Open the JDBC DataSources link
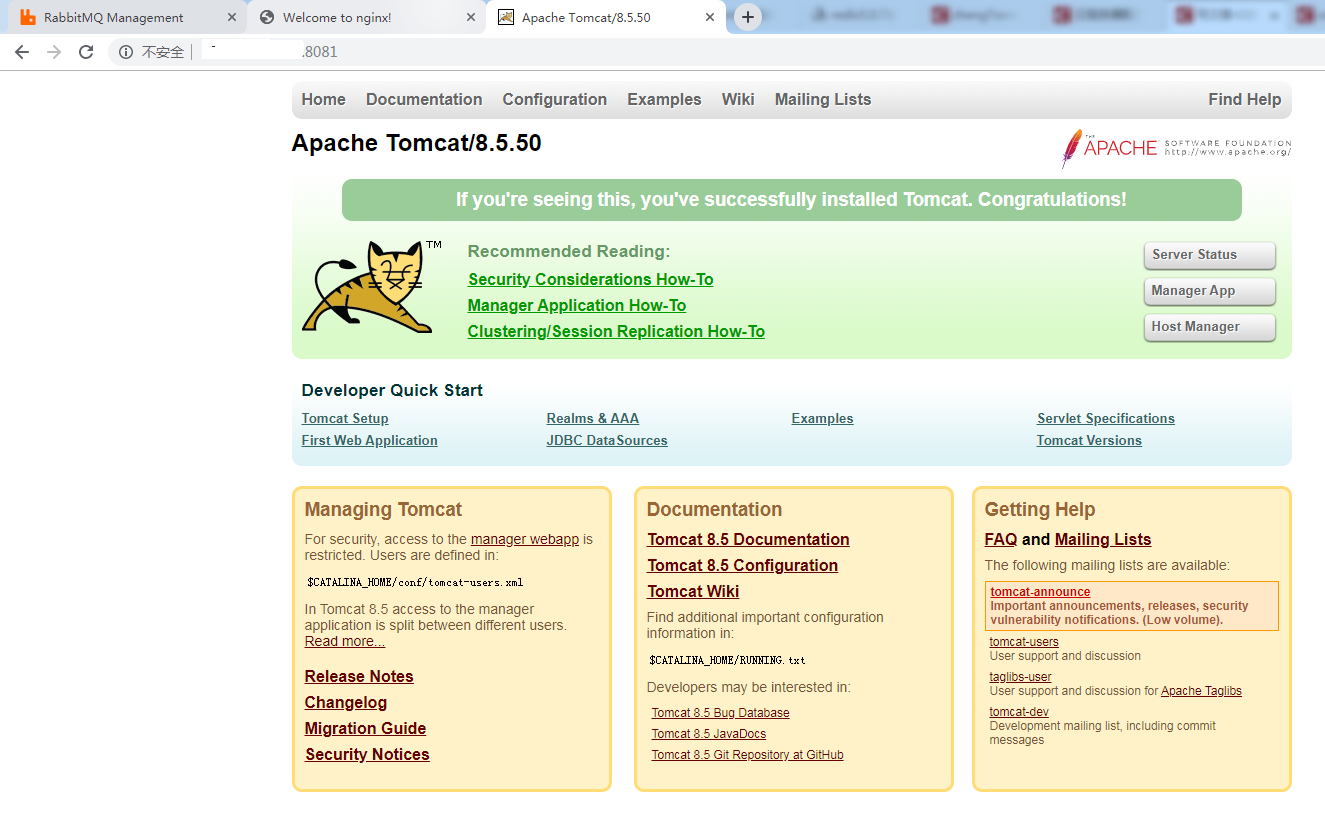 coord(607,441)
